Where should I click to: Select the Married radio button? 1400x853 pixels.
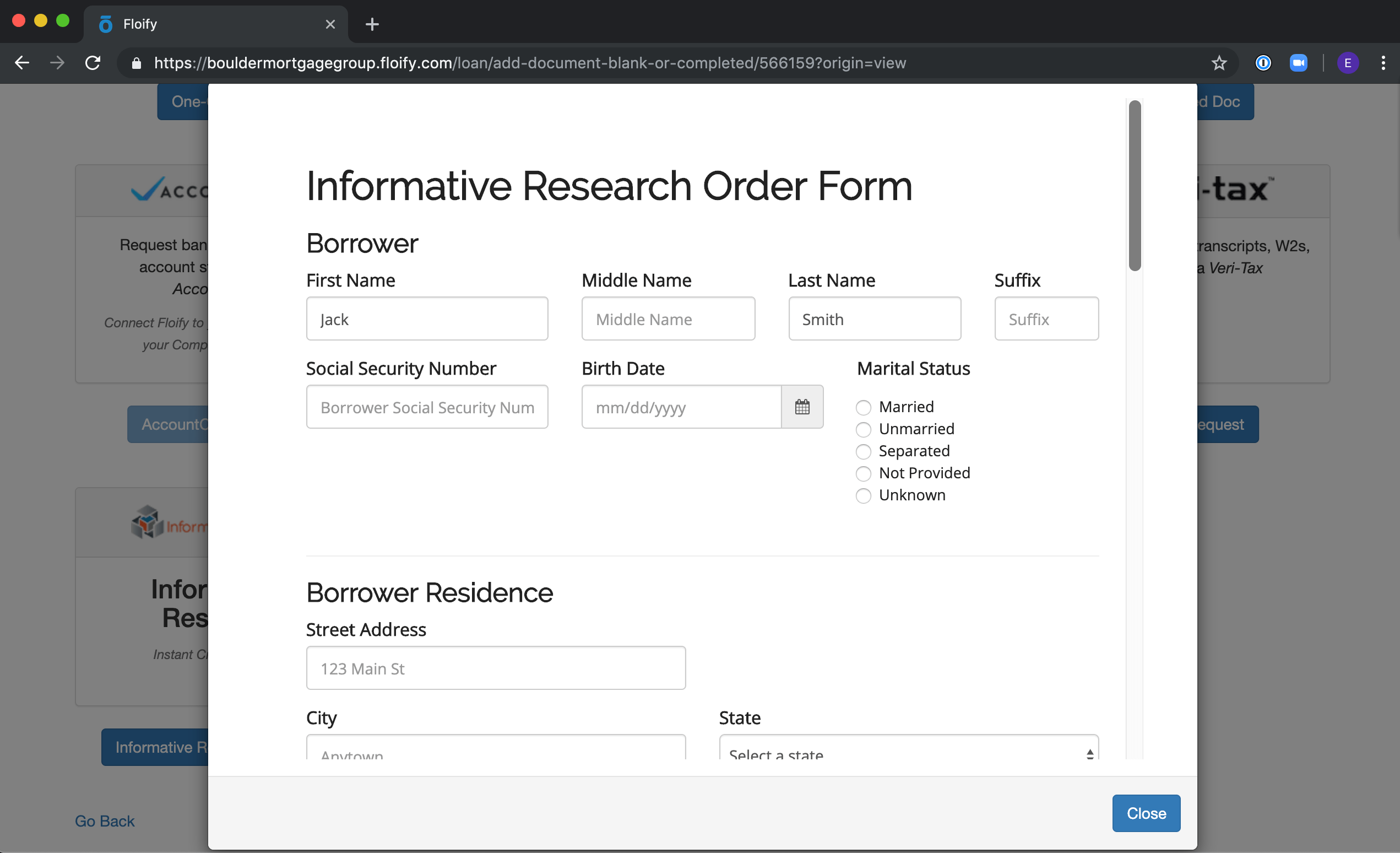point(863,407)
